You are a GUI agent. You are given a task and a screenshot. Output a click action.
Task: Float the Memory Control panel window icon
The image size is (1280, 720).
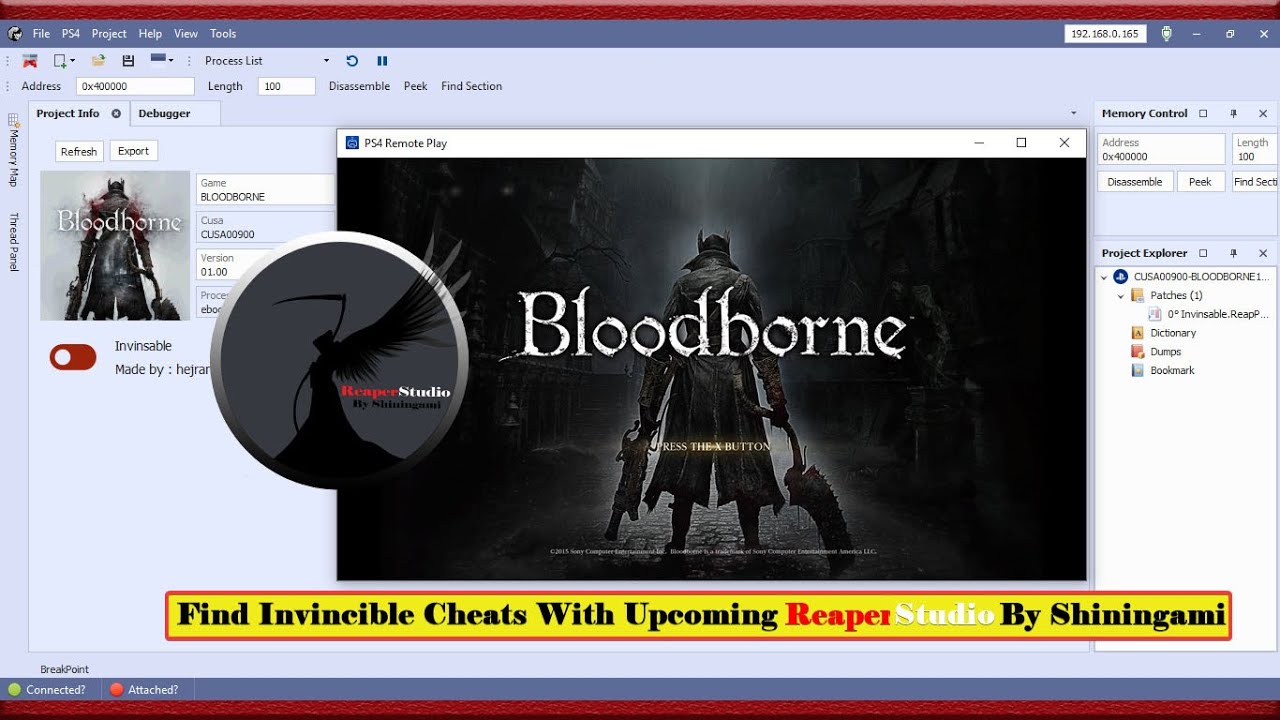(1203, 114)
